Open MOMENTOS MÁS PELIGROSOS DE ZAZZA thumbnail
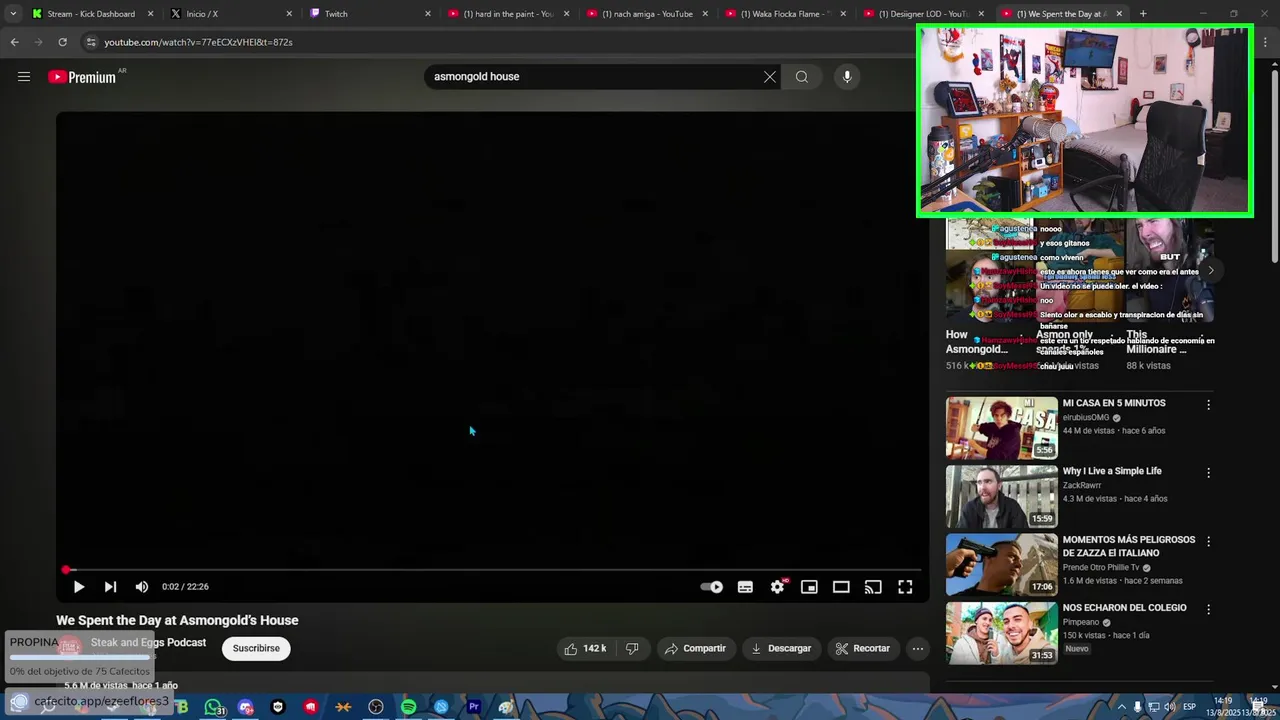This screenshot has height=720, width=1280. click(x=1001, y=564)
